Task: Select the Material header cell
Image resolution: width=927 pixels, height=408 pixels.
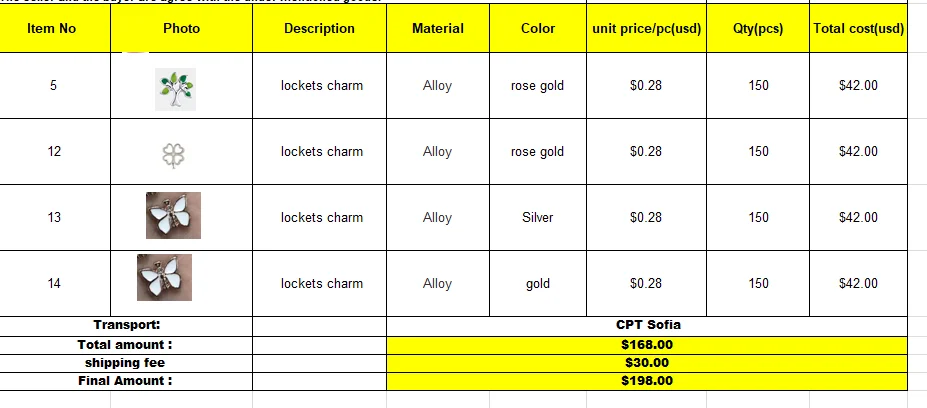Action: tap(438, 28)
